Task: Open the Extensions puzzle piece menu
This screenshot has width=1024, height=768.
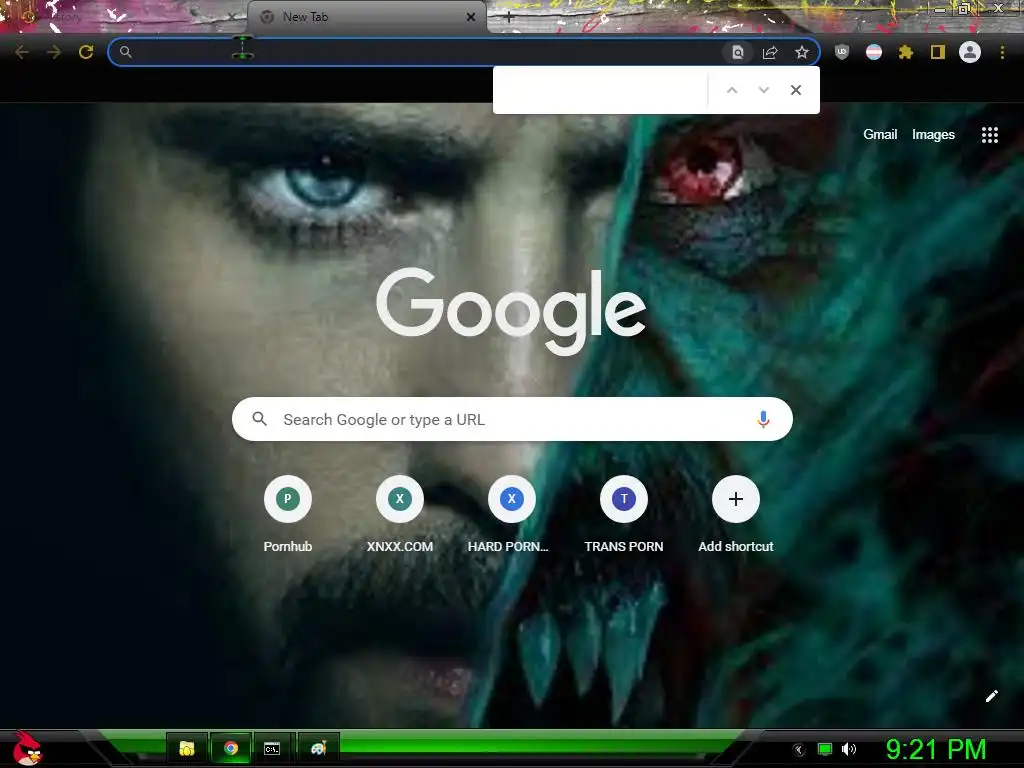Action: coord(906,52)
